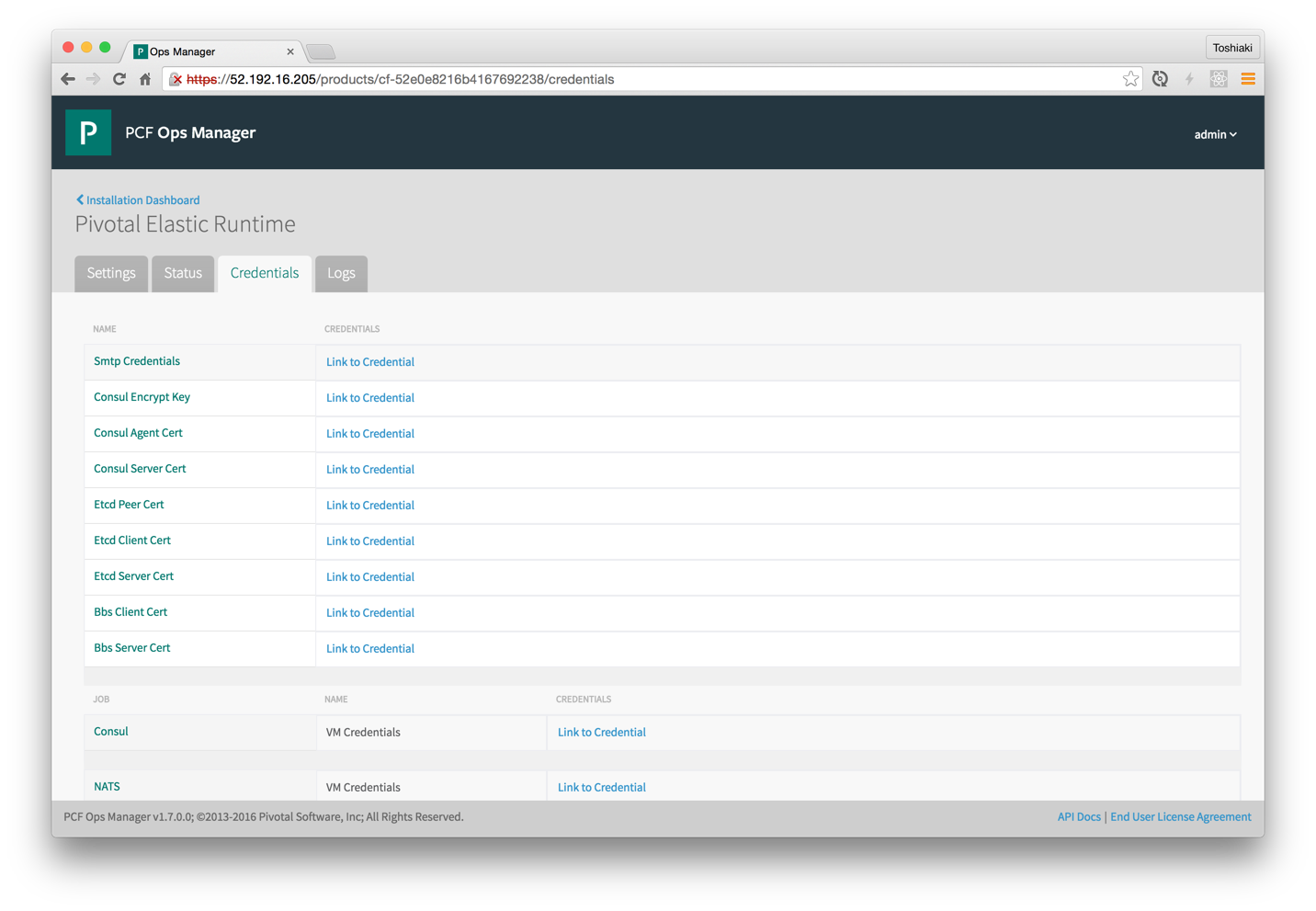Switch to the Settings tab
The width and height of the screenshot is (1316, 911).
click(x=111, y=273)
